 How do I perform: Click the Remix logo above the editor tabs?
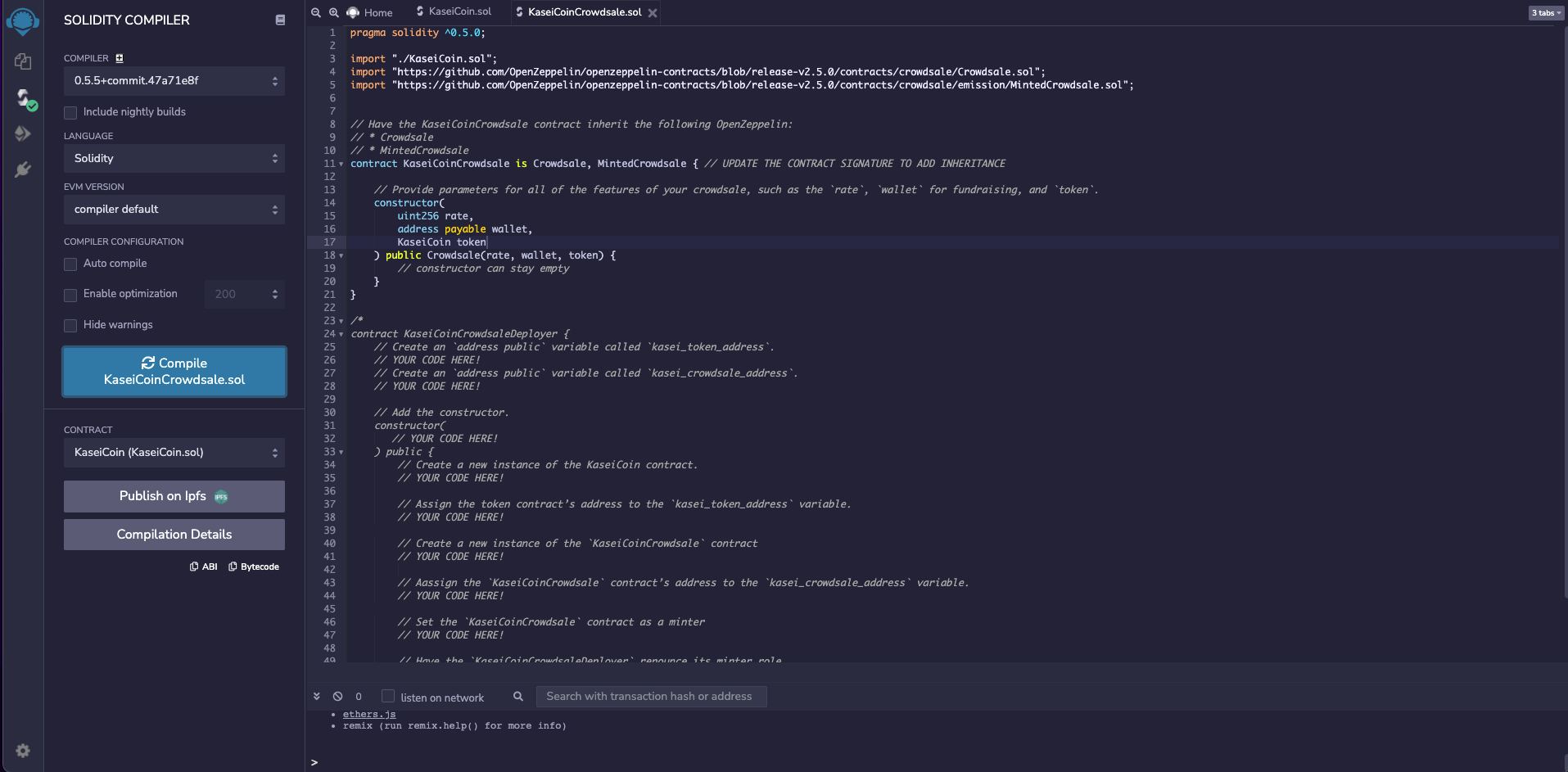[350, 12]
